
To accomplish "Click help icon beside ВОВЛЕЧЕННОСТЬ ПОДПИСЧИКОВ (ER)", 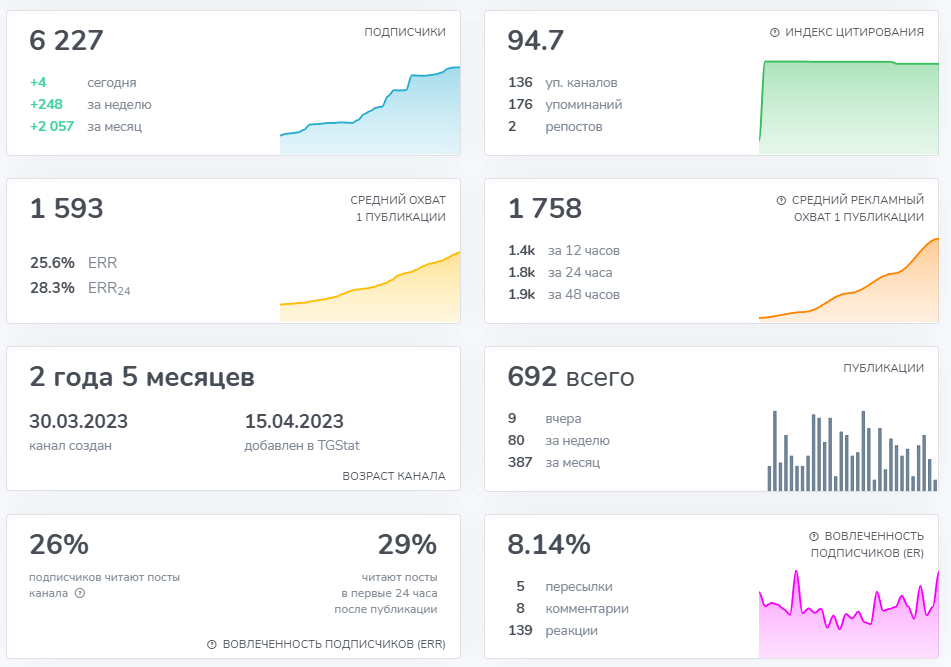I will [x=814, y=537].
